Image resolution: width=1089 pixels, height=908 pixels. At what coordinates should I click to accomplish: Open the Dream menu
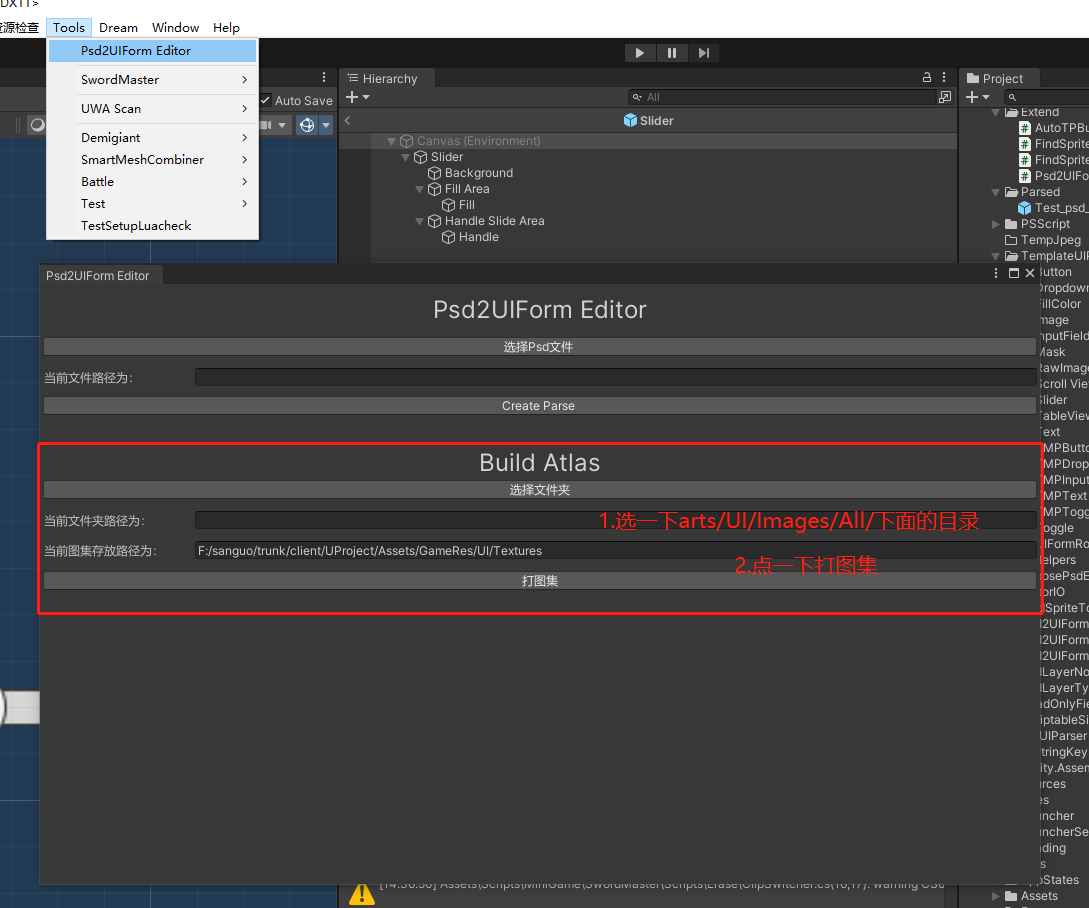(x=118, y=28)
